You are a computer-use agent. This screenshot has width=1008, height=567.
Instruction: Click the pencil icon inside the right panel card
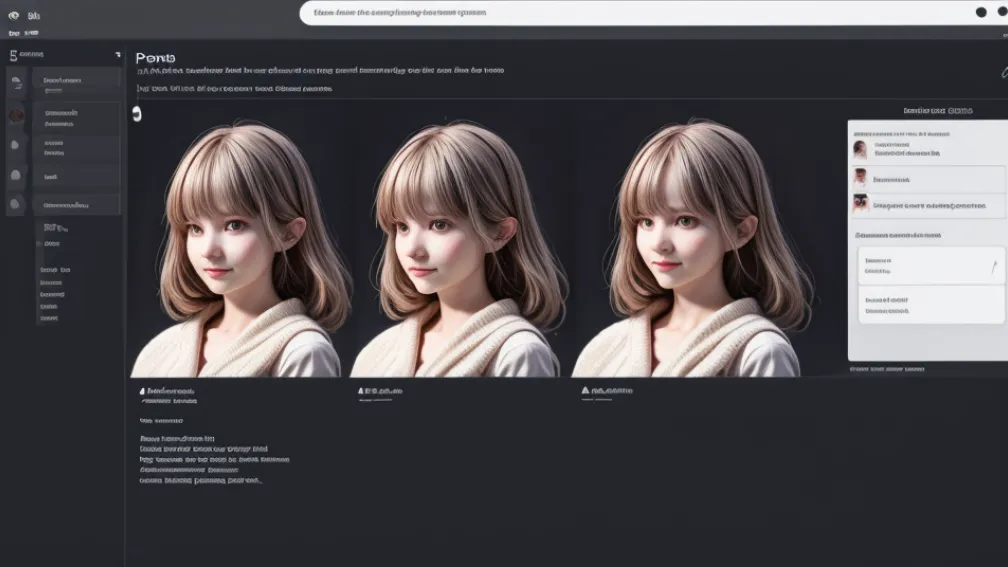(x=993, y=266)
